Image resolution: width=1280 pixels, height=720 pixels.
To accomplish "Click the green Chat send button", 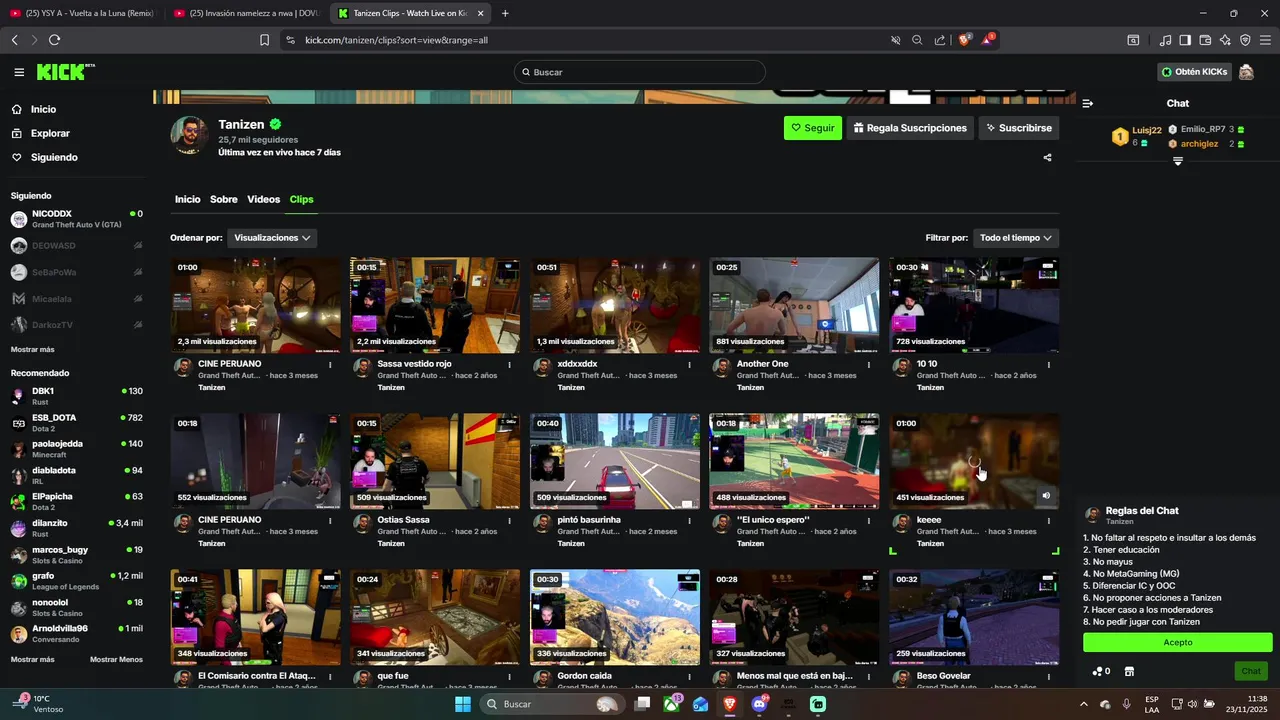I will click(x=1251, y=671).
